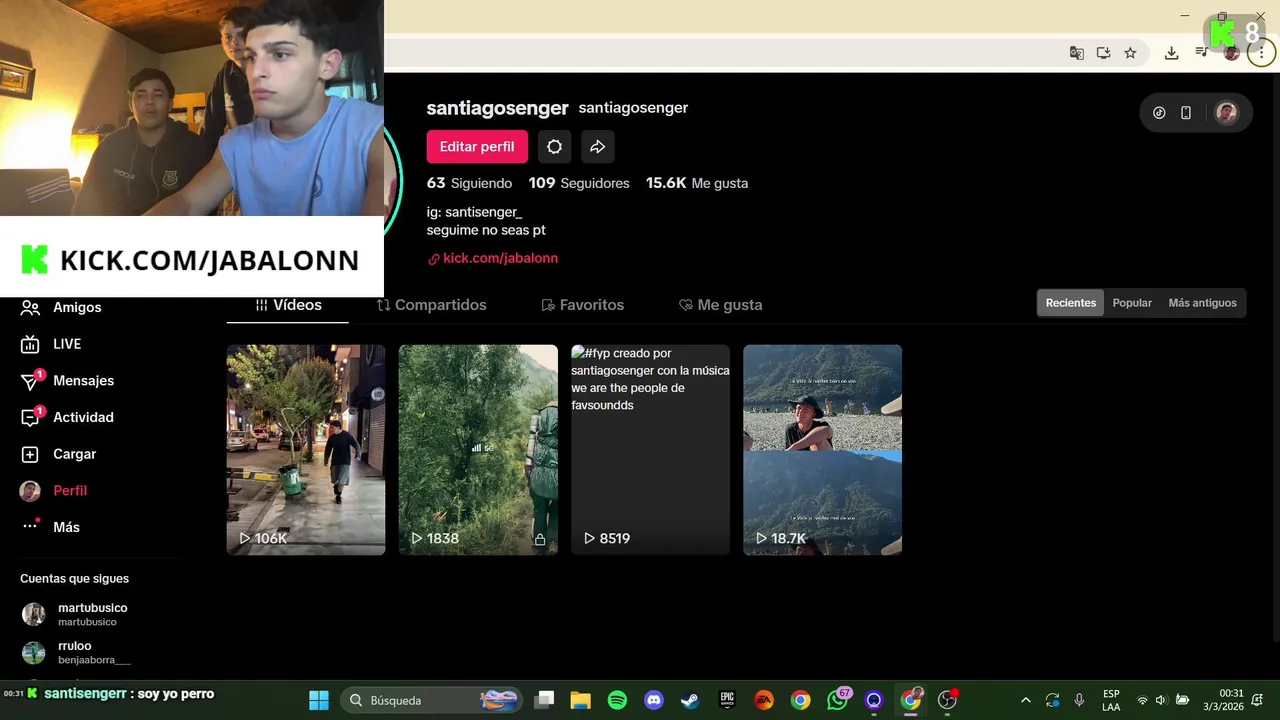Viewport: 1280px width, 720px height.
Task: Open Google Chrome icon next to EA
Action: (x=800, y=700)
